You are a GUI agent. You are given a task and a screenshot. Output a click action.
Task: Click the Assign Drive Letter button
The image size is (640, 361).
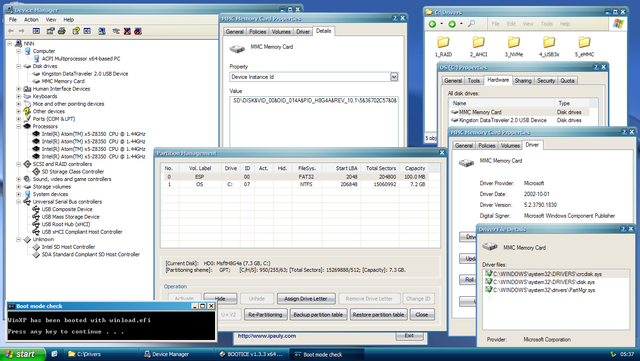pyautogui.click(x=306, y=299)
